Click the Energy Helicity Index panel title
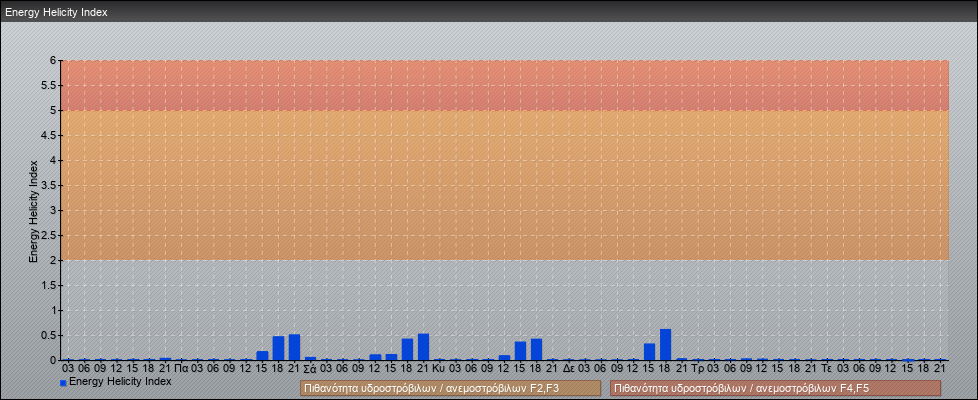 pyautogui.click(x=56, y=12)
